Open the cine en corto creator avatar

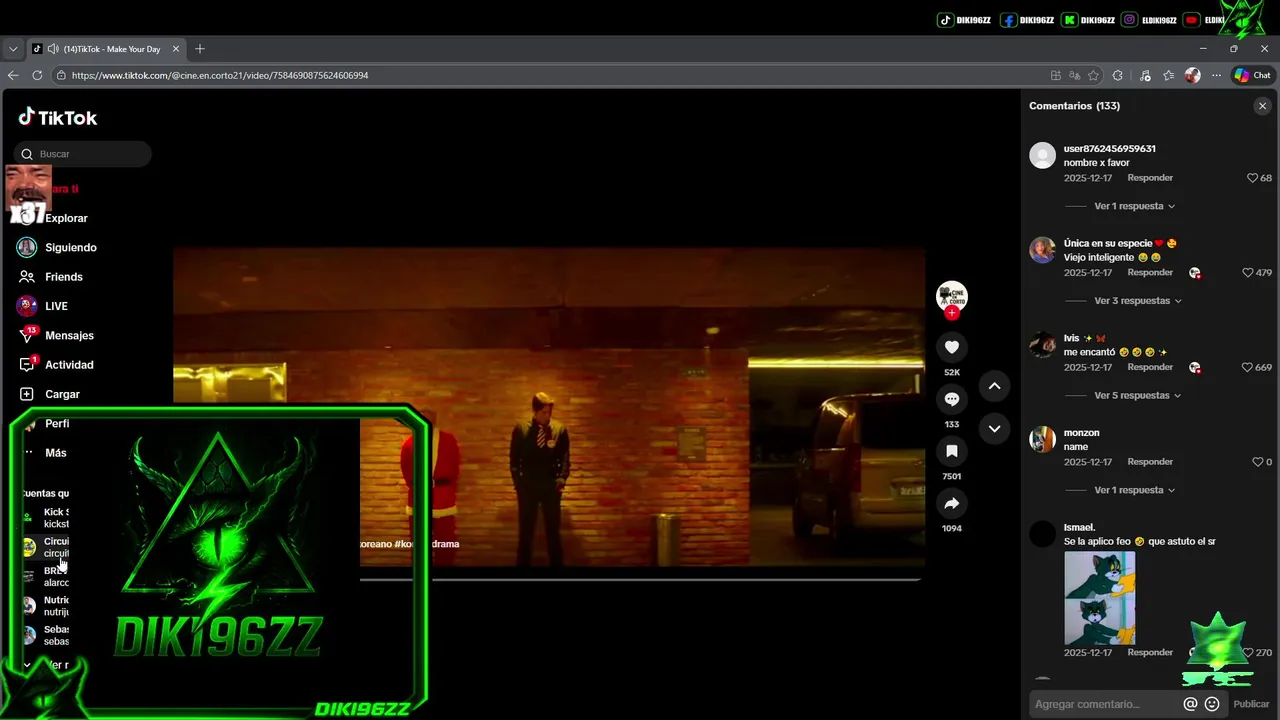coord(951,295)
